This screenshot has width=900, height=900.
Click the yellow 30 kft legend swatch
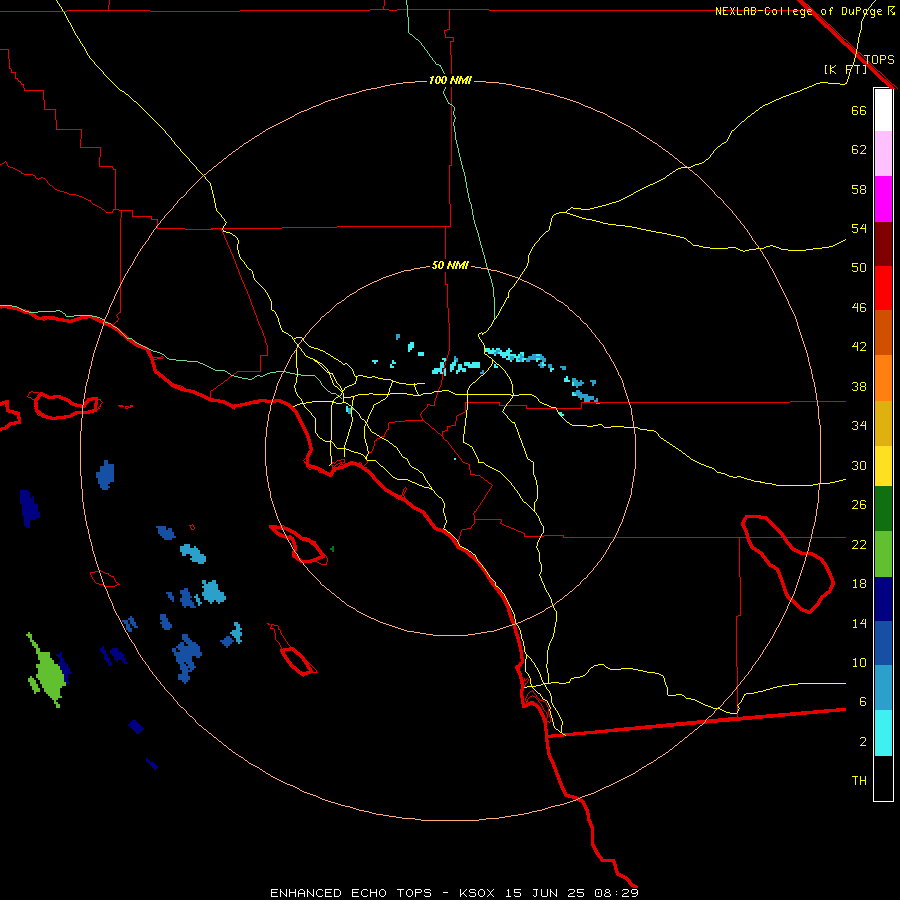pos(883,466)
